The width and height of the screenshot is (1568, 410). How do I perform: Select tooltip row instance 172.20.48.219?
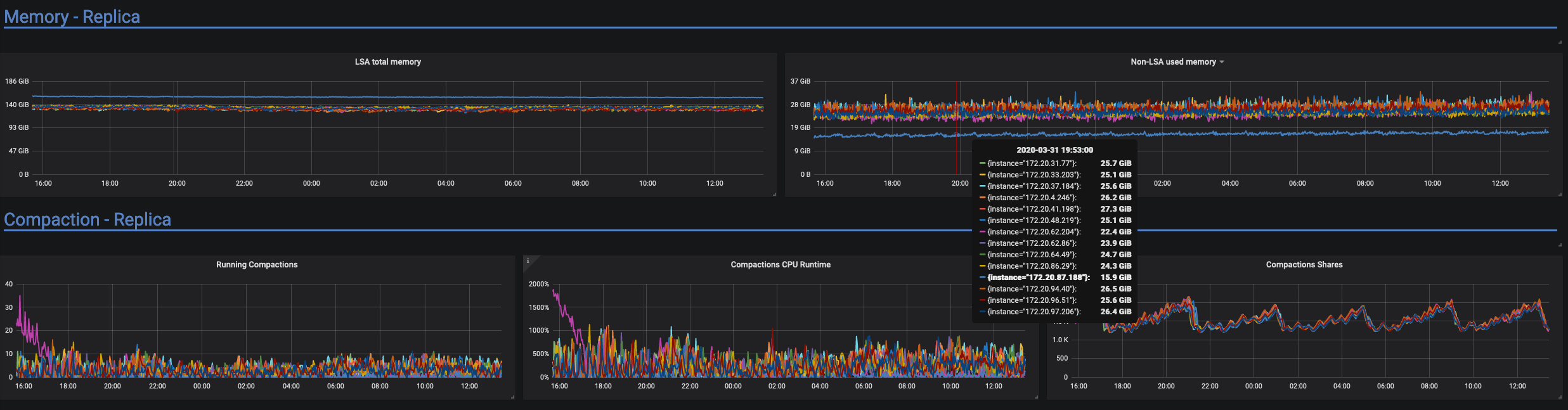(1055, 221)
